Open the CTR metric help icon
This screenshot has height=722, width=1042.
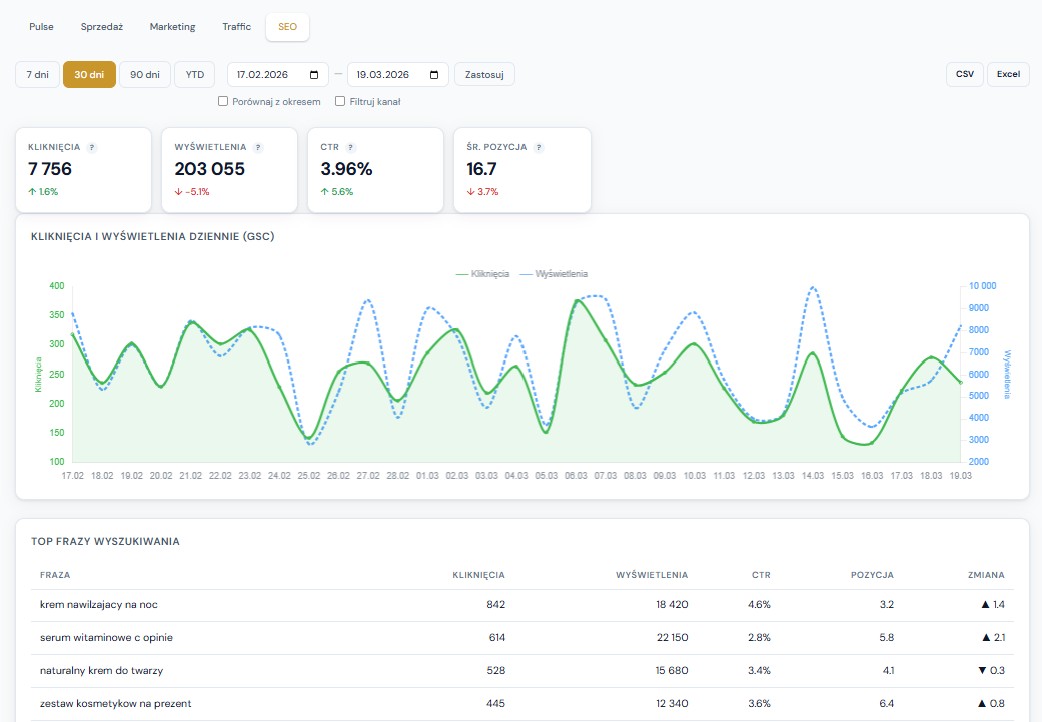pos(350,147)
